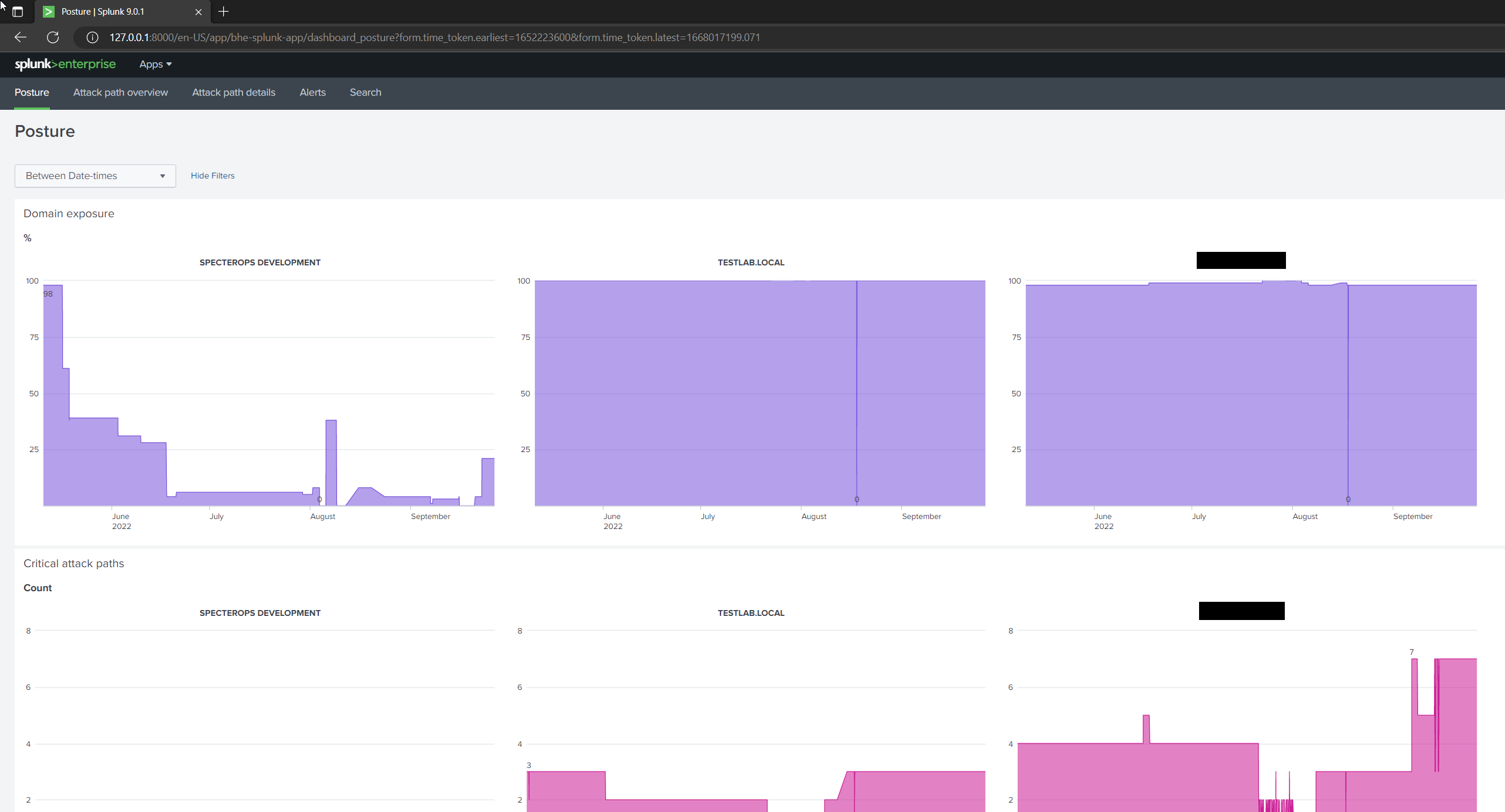Screen dimensions: 1505x812
Task: Reload the page with the refresh icon
Action: pos(53,37)
